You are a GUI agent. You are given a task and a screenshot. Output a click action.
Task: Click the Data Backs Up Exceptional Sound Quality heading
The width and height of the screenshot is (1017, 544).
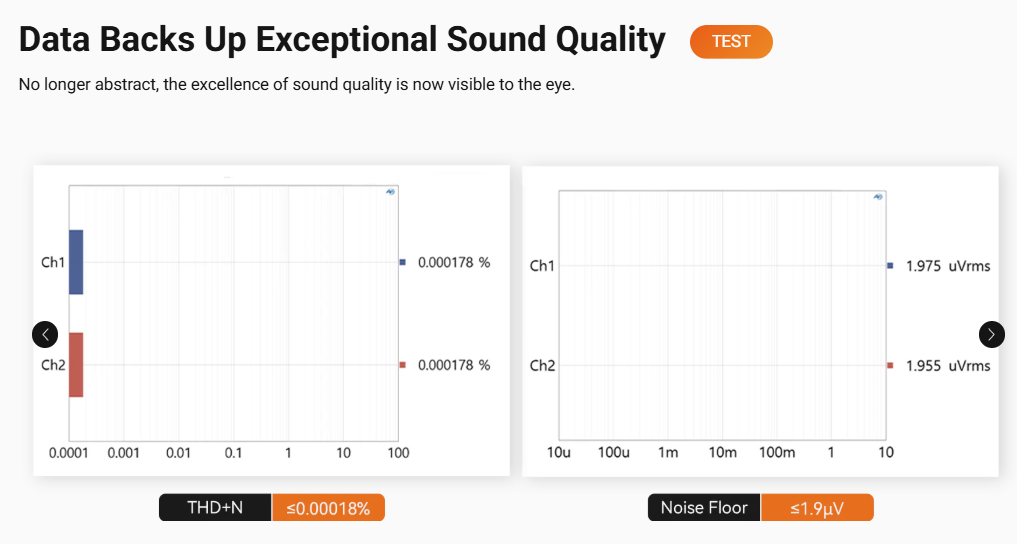point(342,40)
